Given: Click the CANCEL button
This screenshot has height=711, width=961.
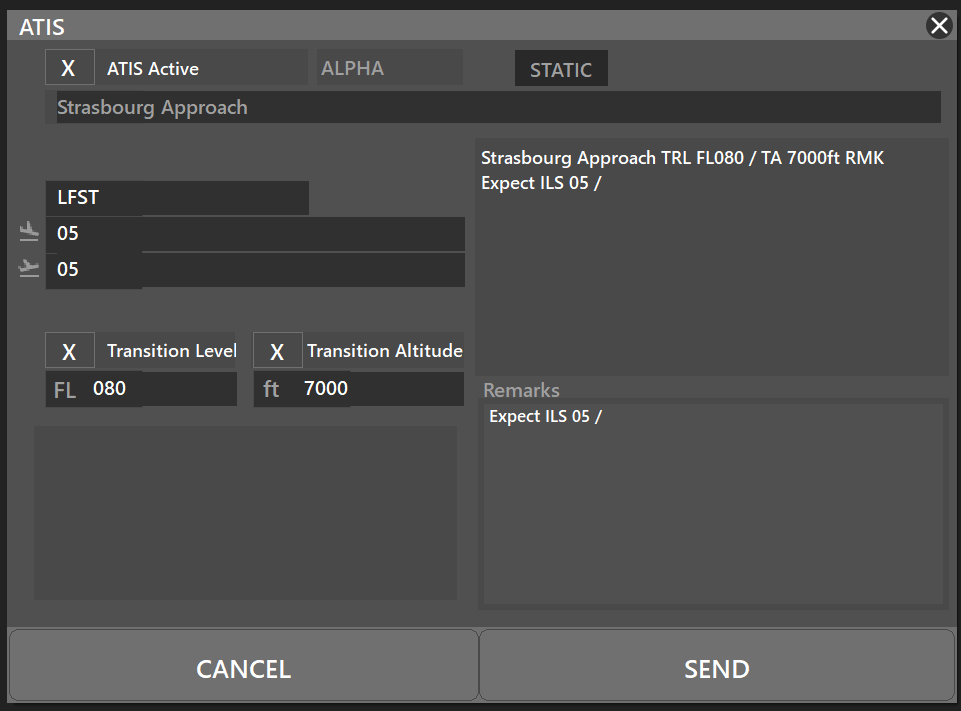Looking at the screenshot, I should (243, 666).
